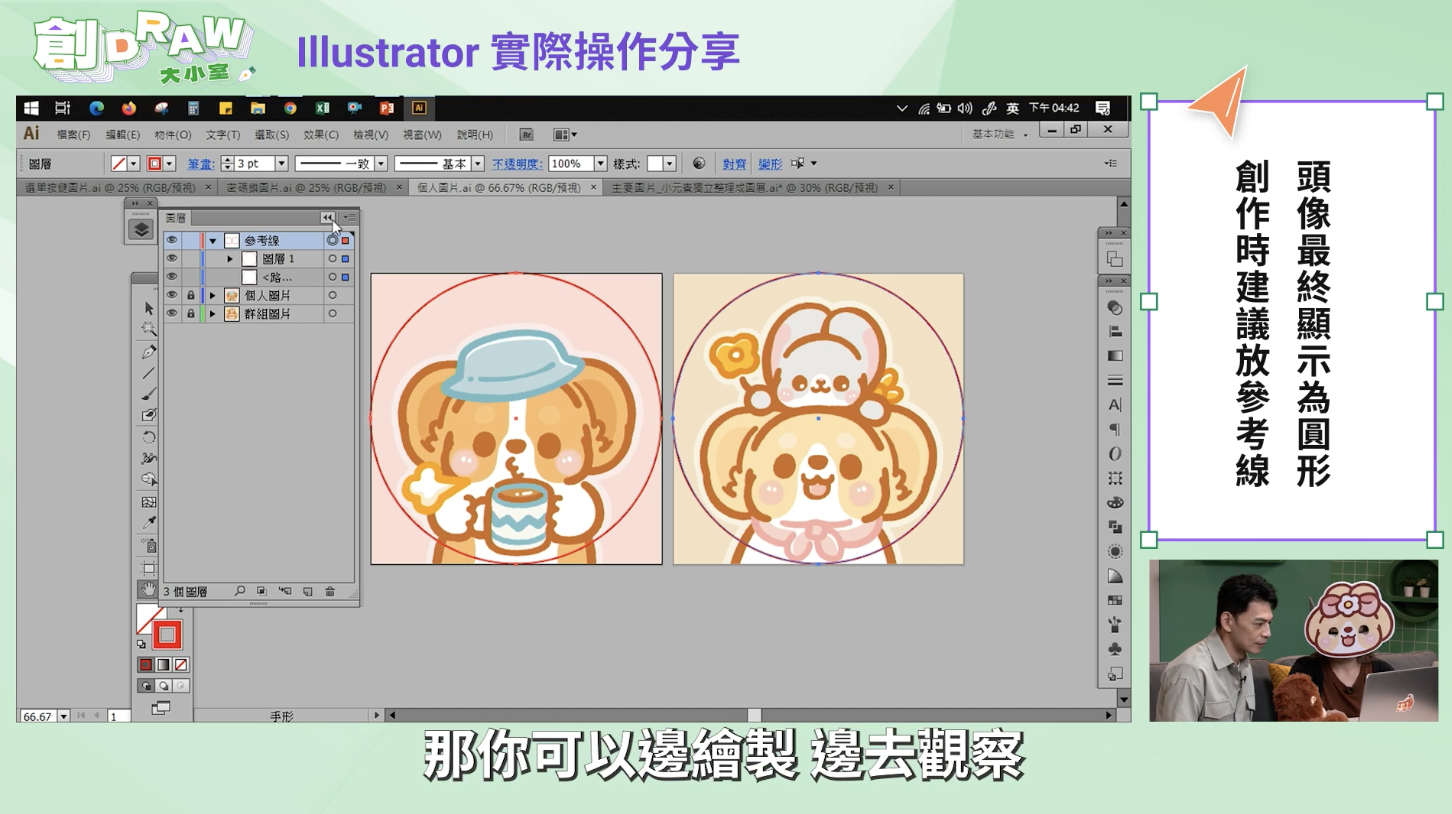Open the 編輯(E) menu
Image resolution: width=1452 pixels, height=814 pixels.
[x=123, y=135]
